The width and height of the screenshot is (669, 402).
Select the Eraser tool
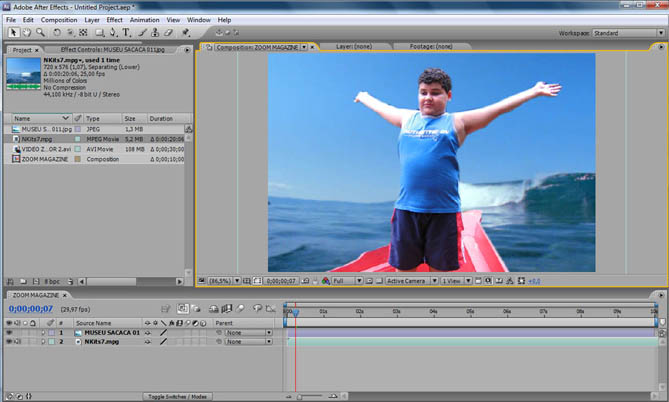click(170, 32)
